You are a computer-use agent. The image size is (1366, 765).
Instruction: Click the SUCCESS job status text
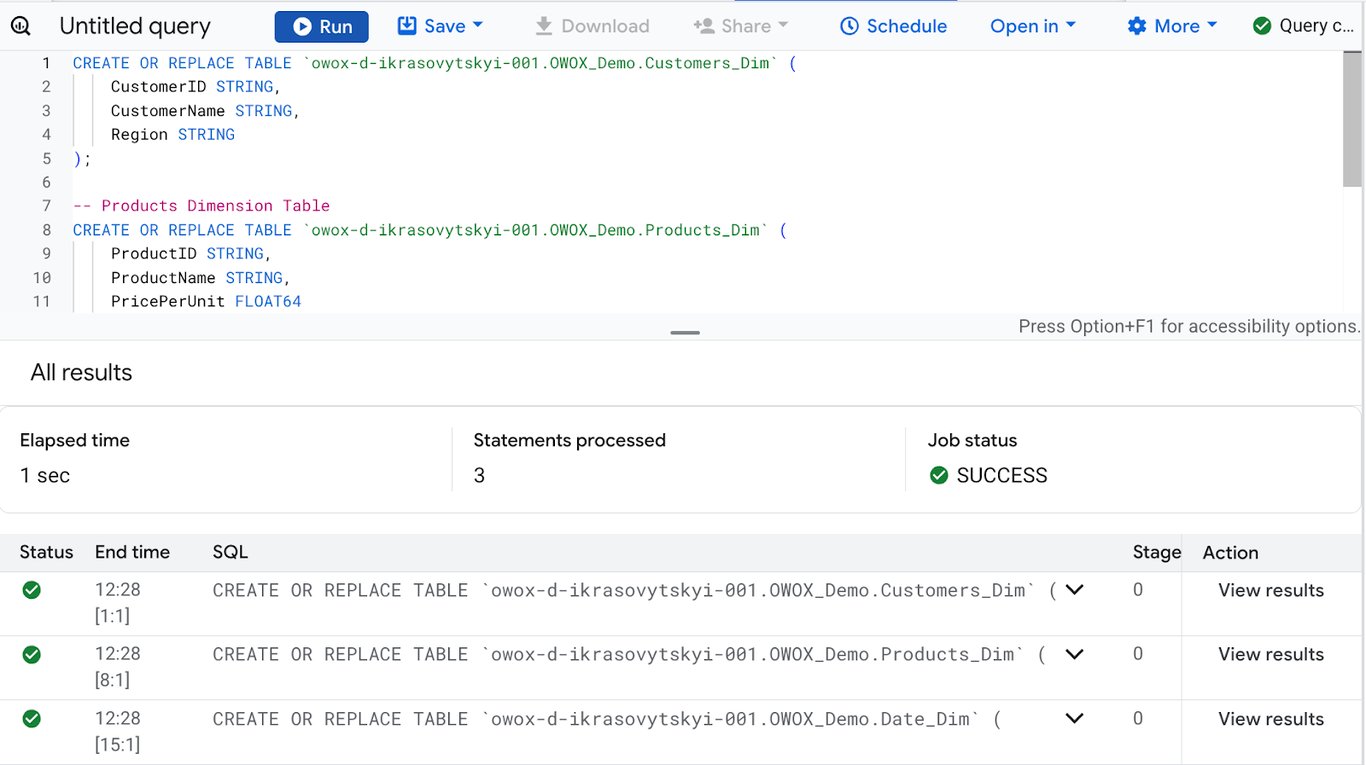(1002, 476)
